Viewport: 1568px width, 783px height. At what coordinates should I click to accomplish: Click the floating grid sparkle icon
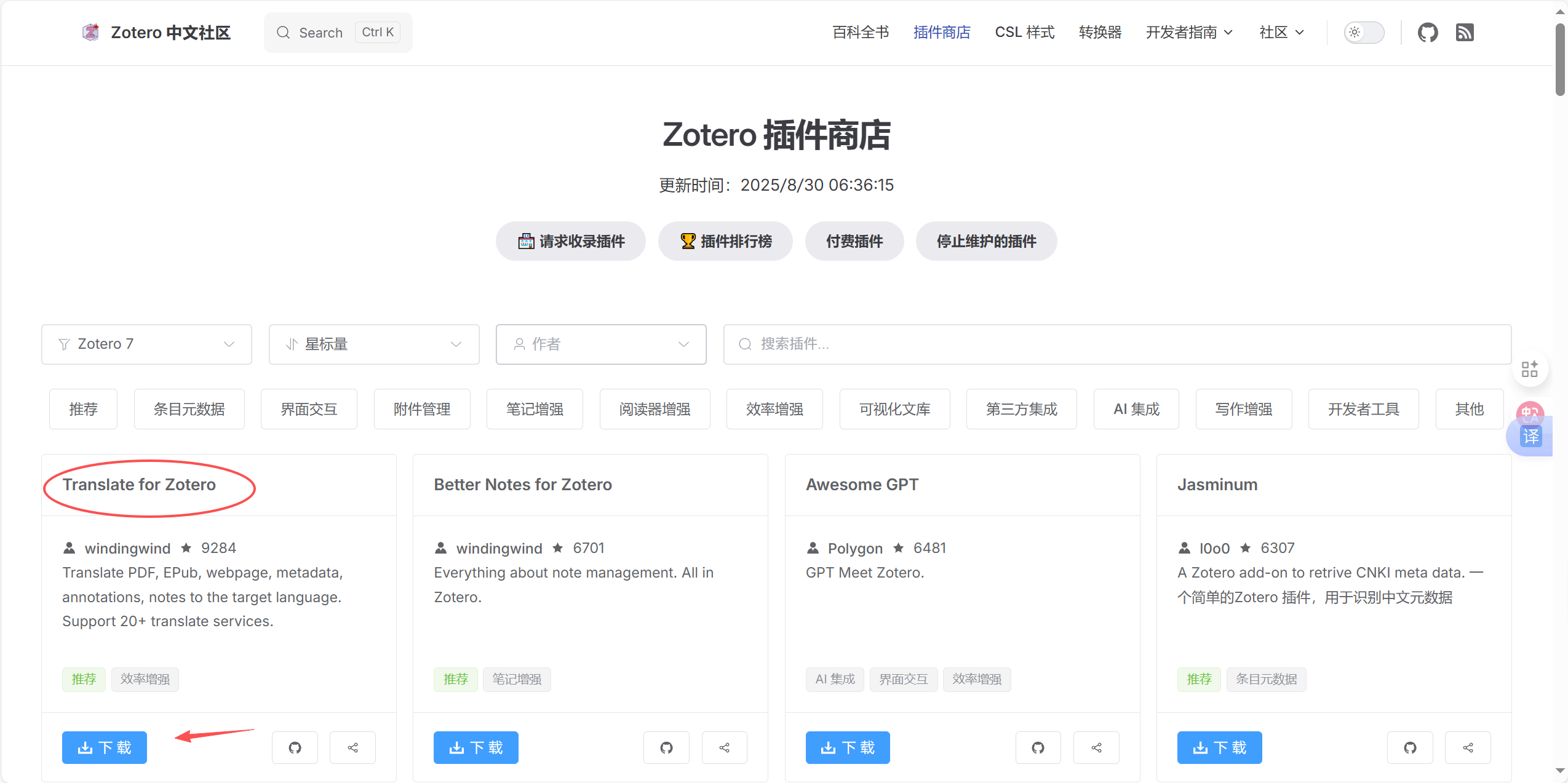click(1529, 369)
